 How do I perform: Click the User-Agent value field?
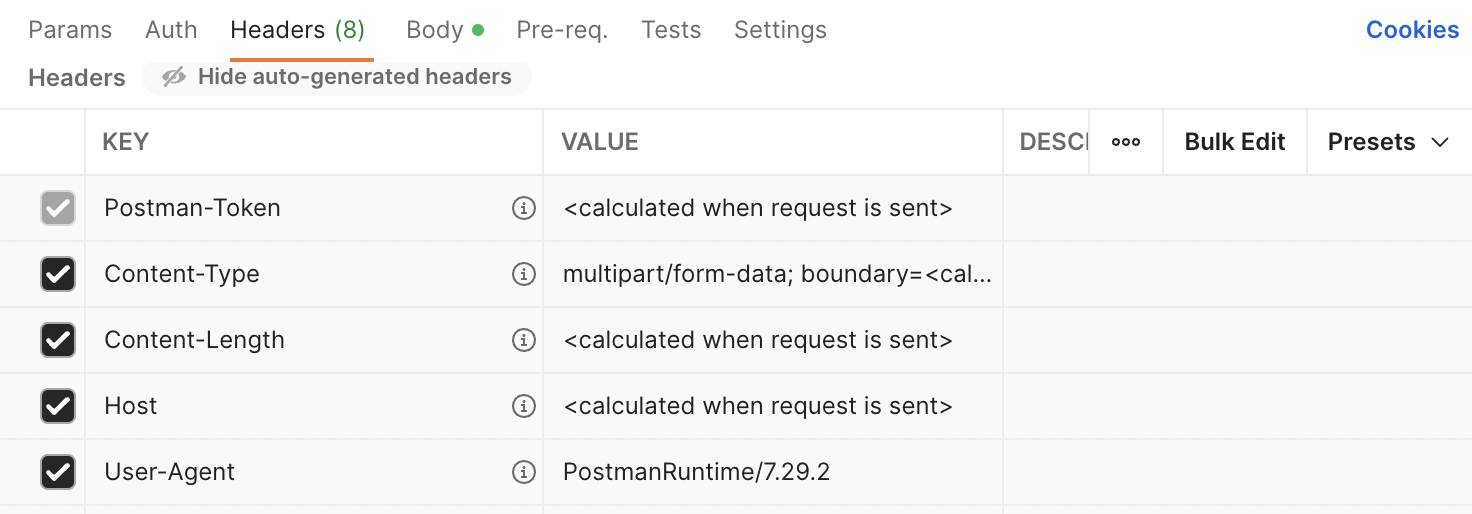(773, 472)
